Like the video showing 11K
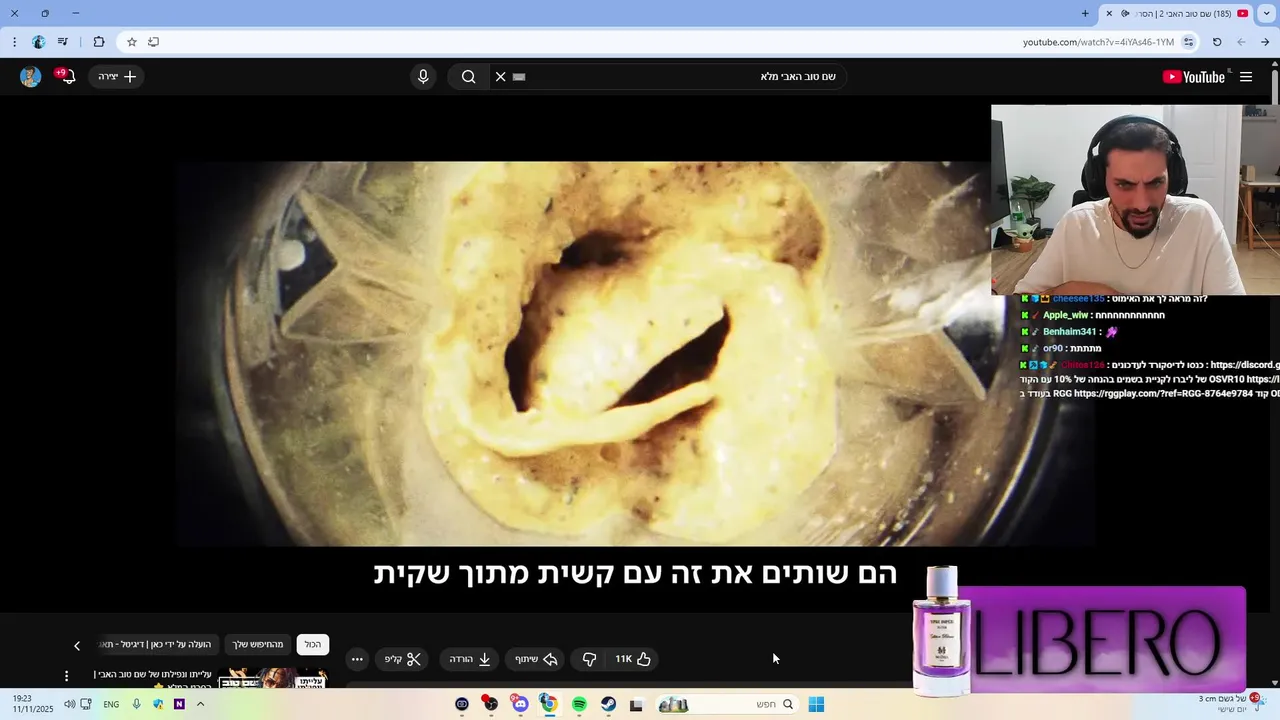 click(633, 659)
